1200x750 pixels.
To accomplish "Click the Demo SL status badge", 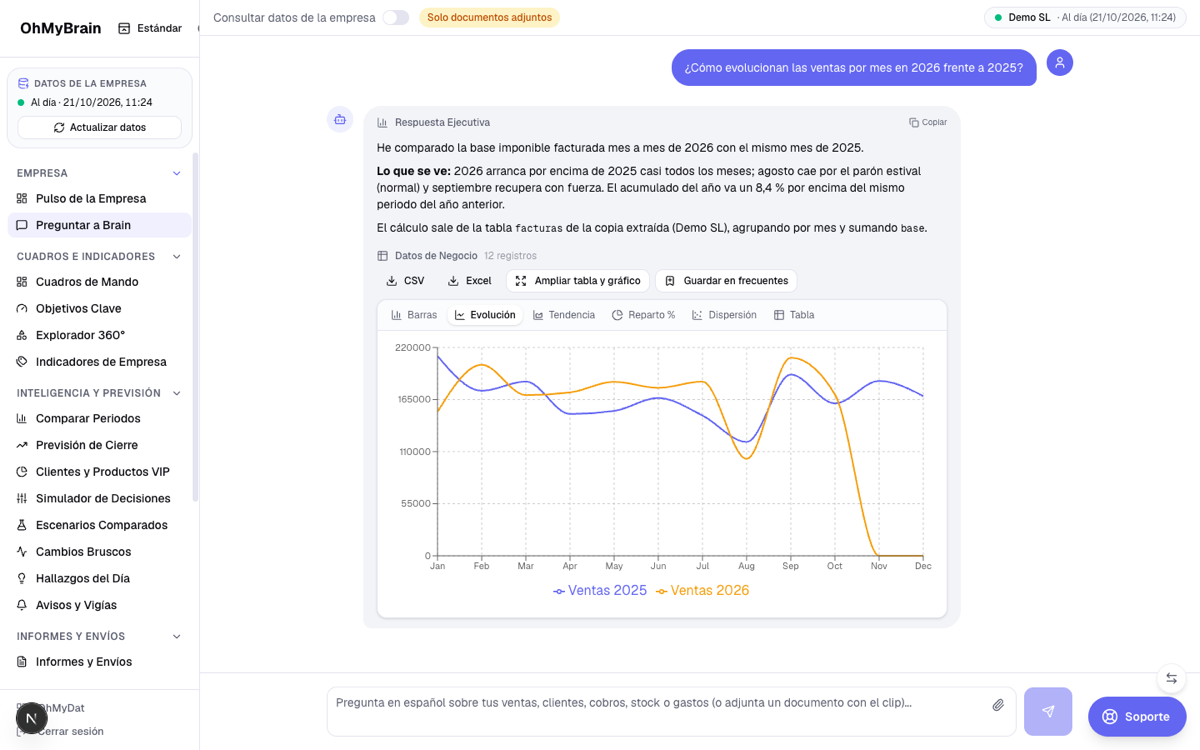I will click(1086, 18).
